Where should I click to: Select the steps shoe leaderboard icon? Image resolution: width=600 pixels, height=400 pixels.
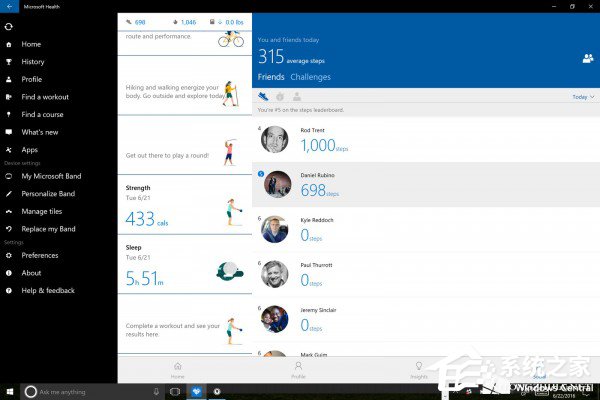pos(263,96)
